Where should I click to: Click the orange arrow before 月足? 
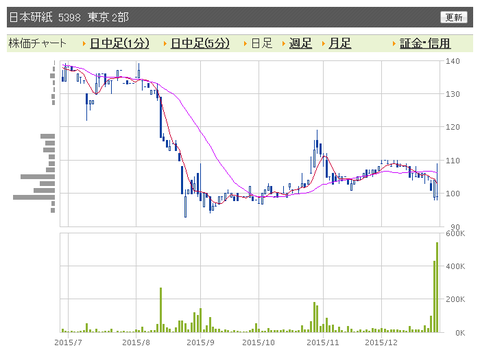323,44
